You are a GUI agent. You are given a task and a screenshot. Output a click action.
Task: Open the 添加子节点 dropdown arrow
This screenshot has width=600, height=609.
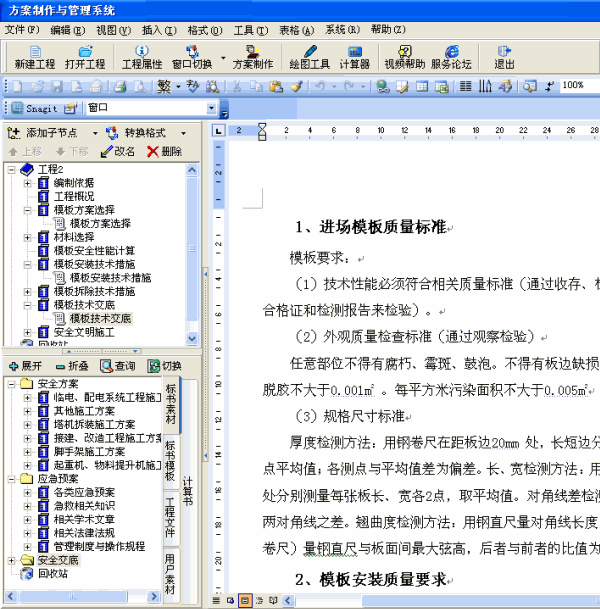click(x=95, y=134)
